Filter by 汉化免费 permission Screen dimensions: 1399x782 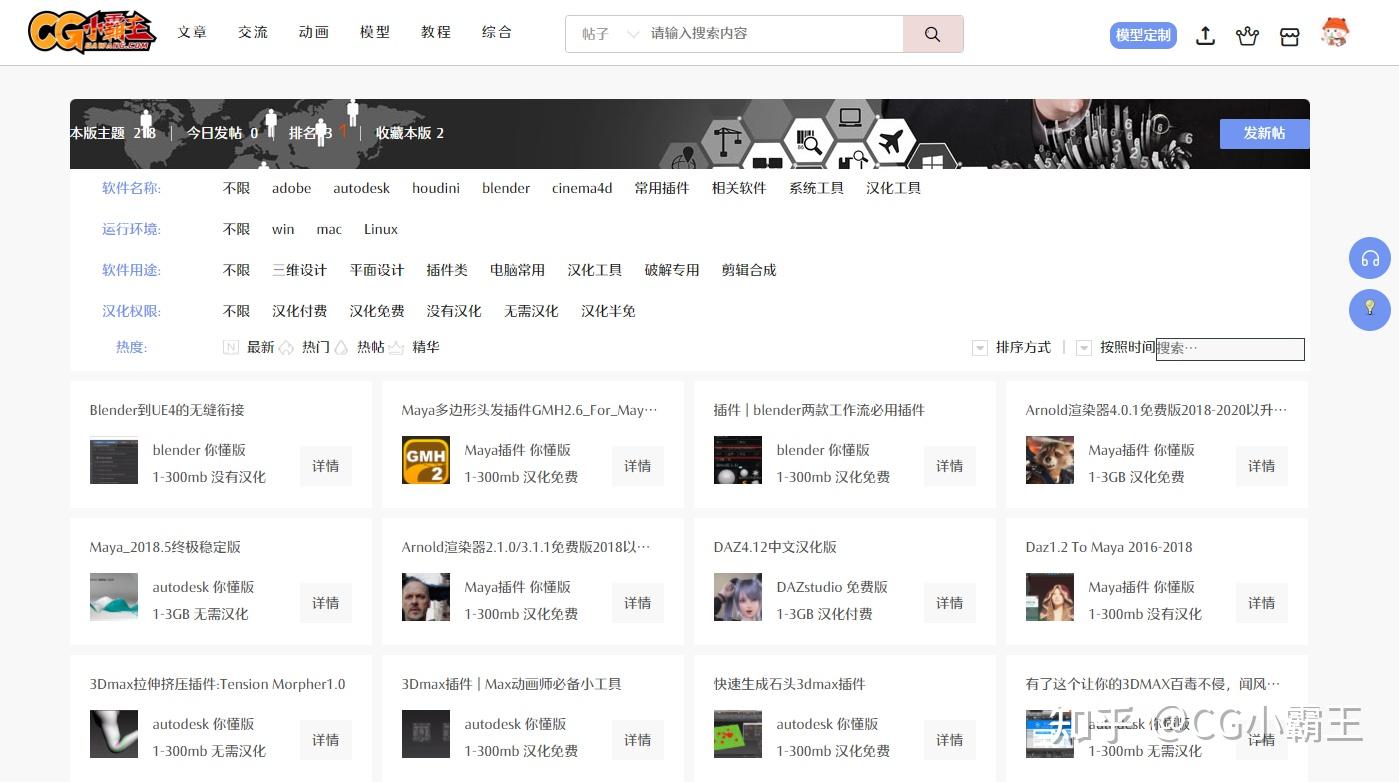pos(377,311)
